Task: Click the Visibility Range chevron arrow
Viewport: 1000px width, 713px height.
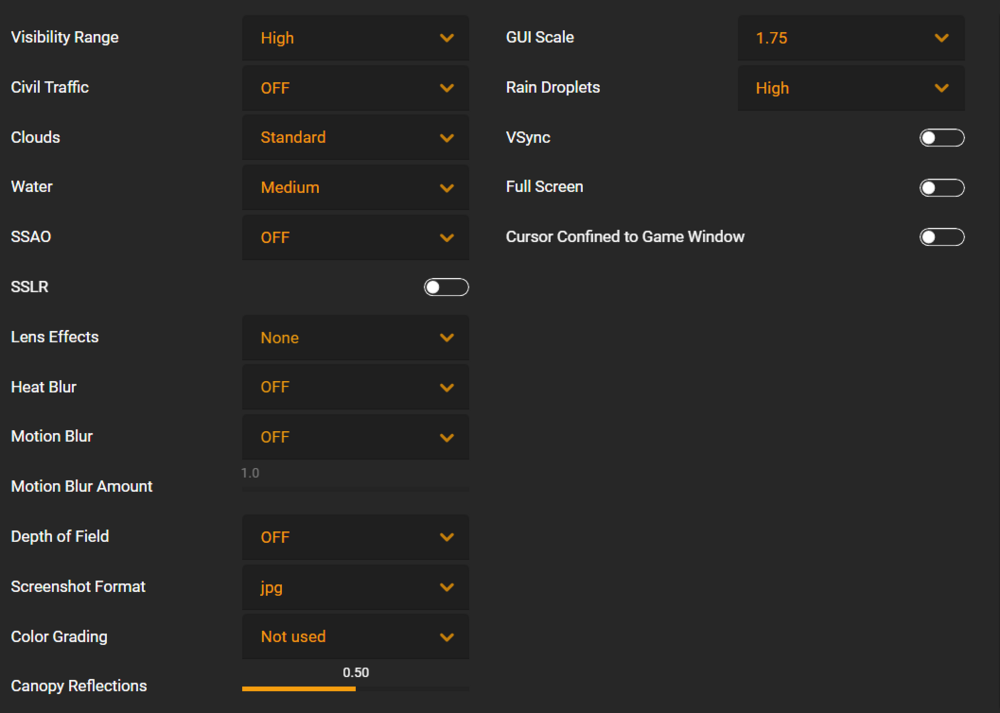Action: pos(447,38)
